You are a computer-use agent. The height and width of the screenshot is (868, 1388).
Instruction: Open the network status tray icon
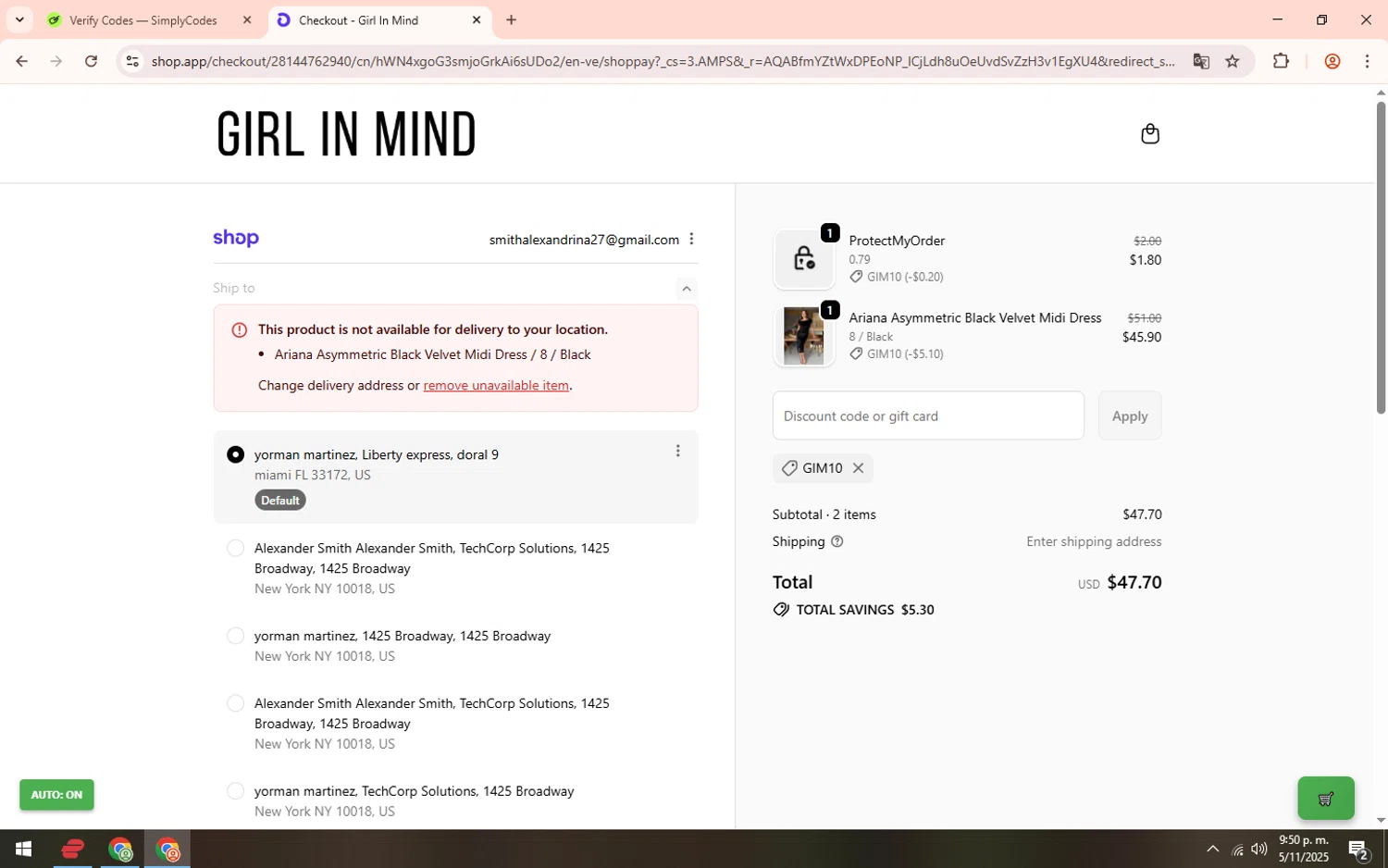(x=1237, y=849)
